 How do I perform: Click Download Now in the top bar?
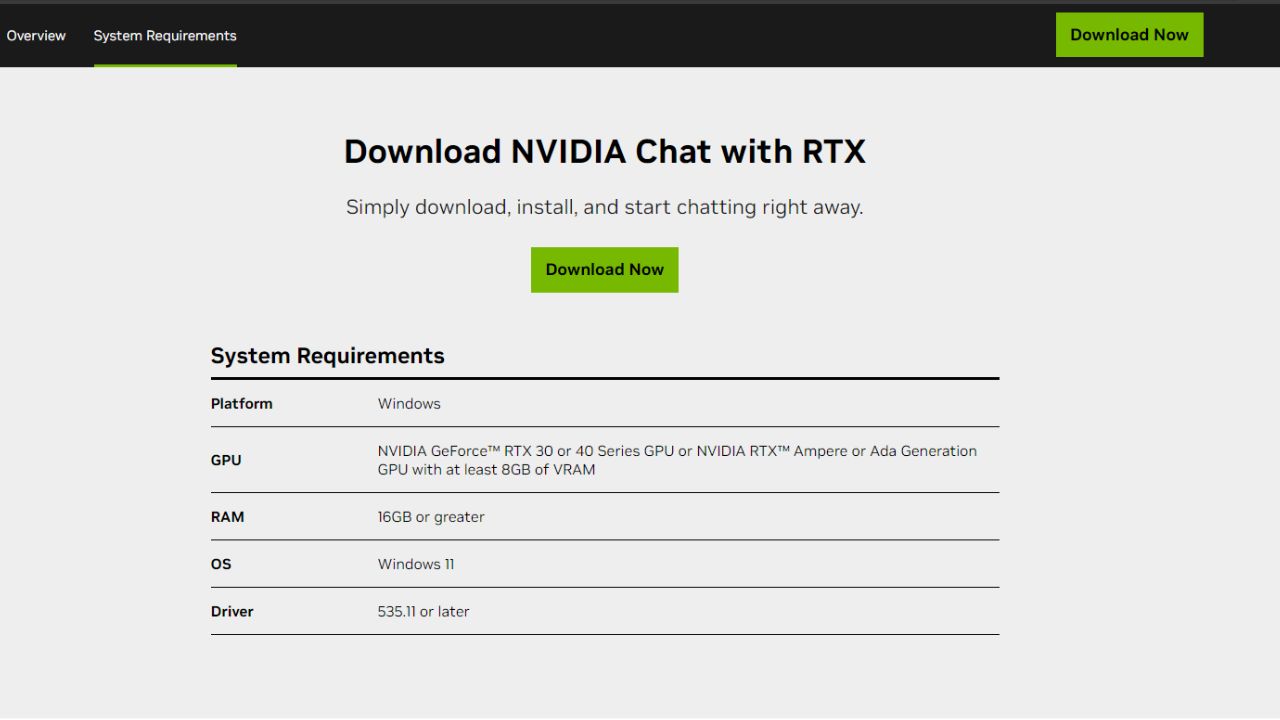tap(1129, 35)
